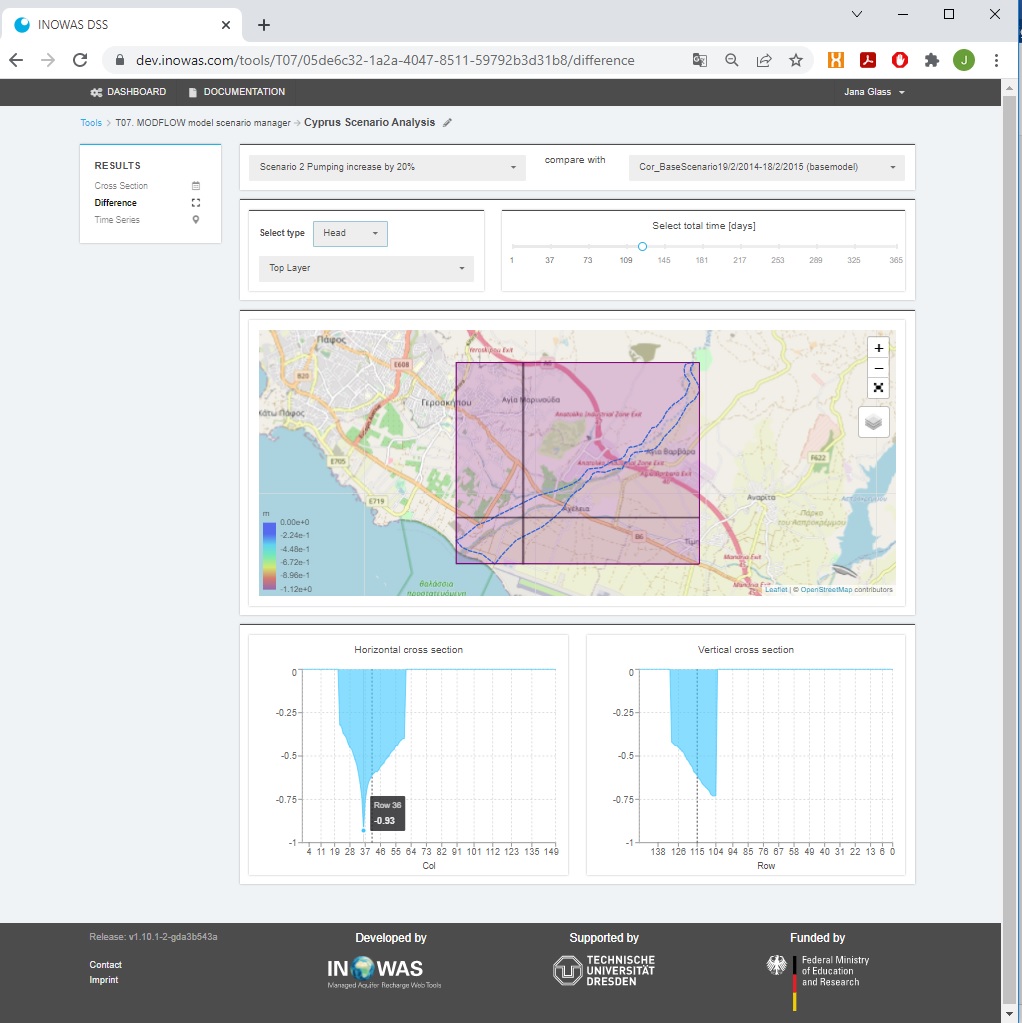Click the expand icon beside Difference

pyautogui.click(x=195, y=202)
